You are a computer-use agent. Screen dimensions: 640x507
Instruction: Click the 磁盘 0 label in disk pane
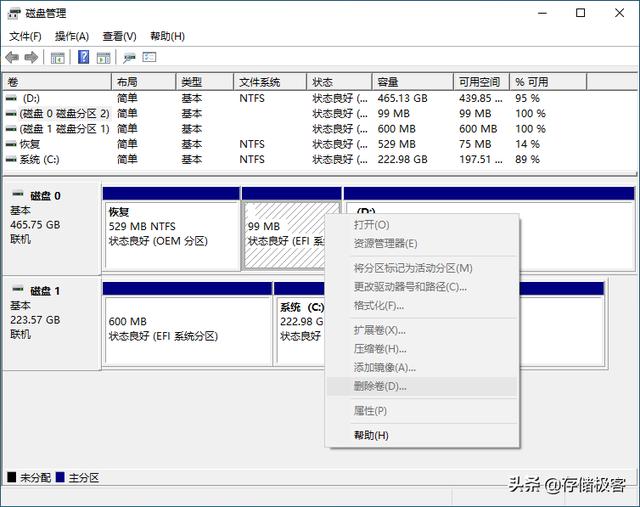pos(45,196)
